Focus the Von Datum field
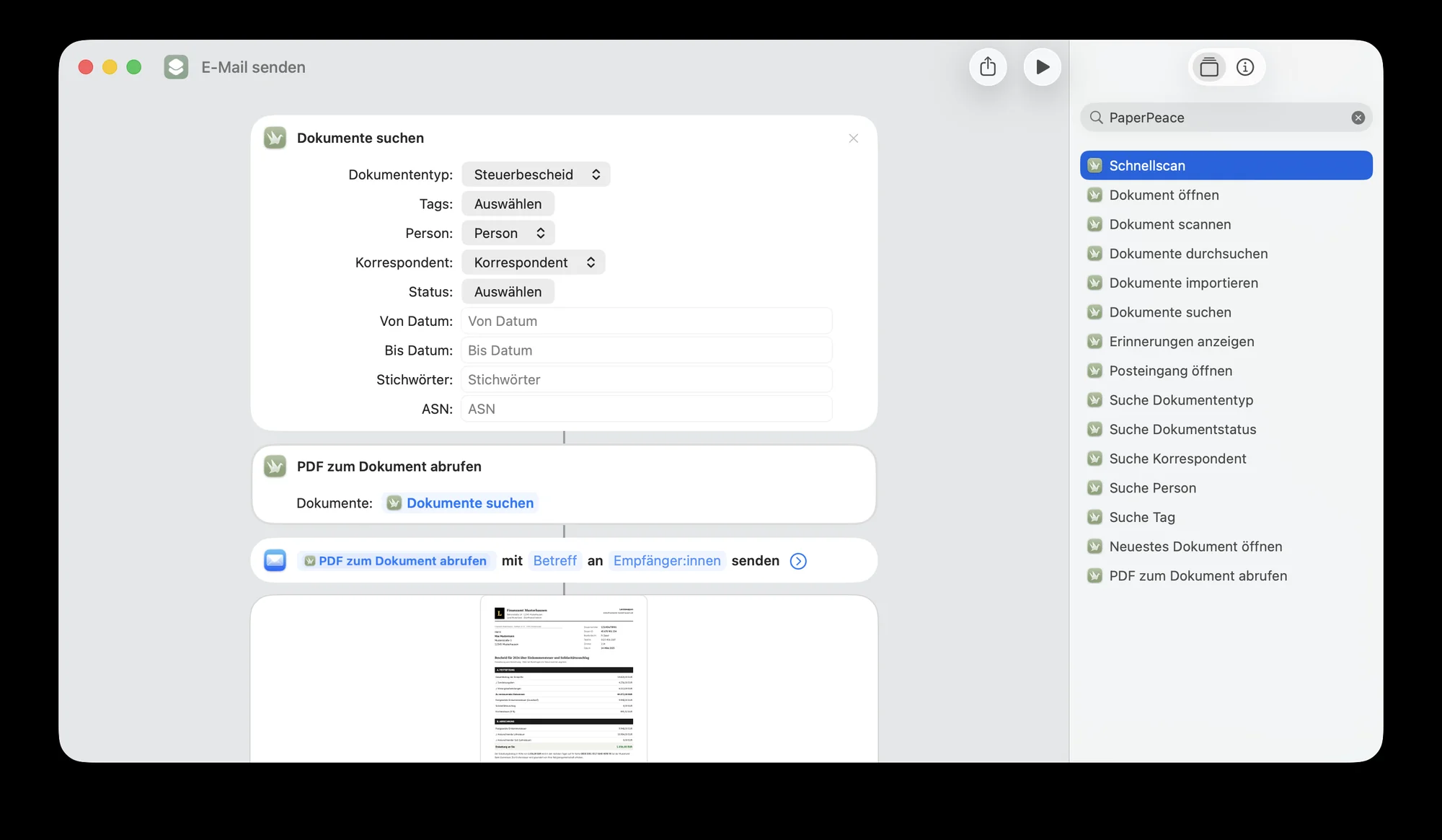This screenshot has height=840, width=1442. [x=647, y=321]
